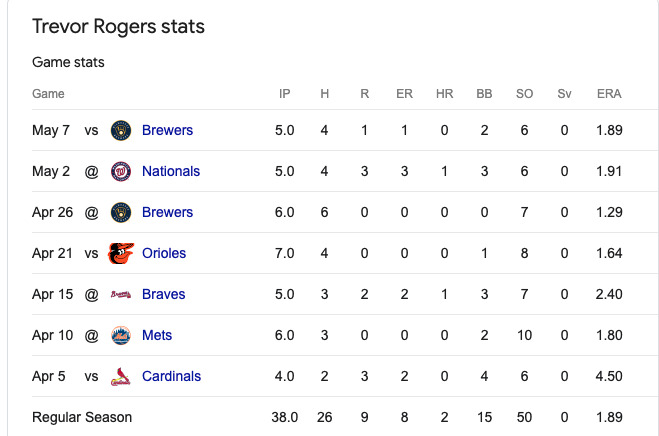Click the ERA column header
Screen dimensions: 659x436
(x=609, y=93)
